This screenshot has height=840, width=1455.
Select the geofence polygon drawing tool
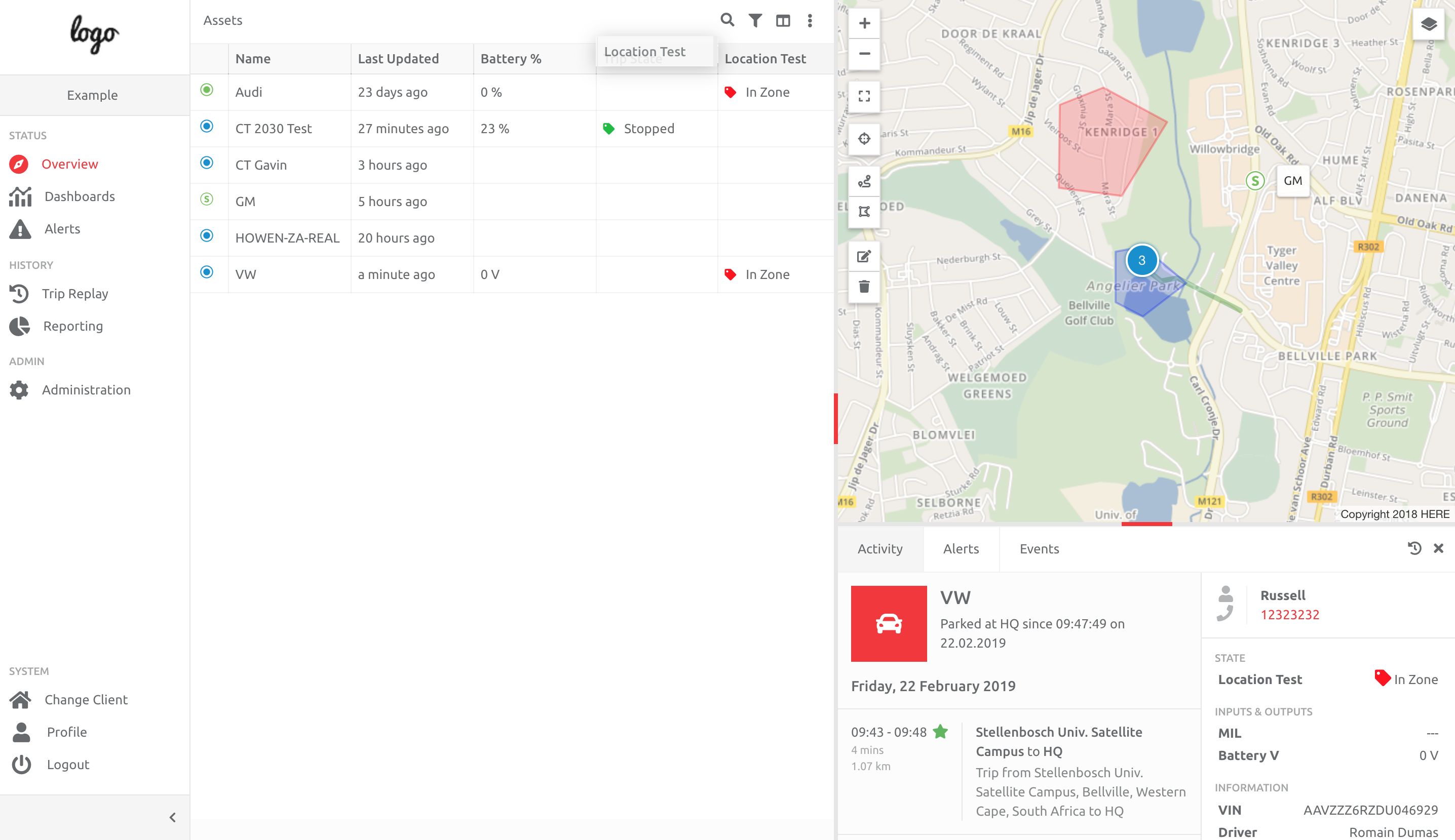tap(864, 212)
